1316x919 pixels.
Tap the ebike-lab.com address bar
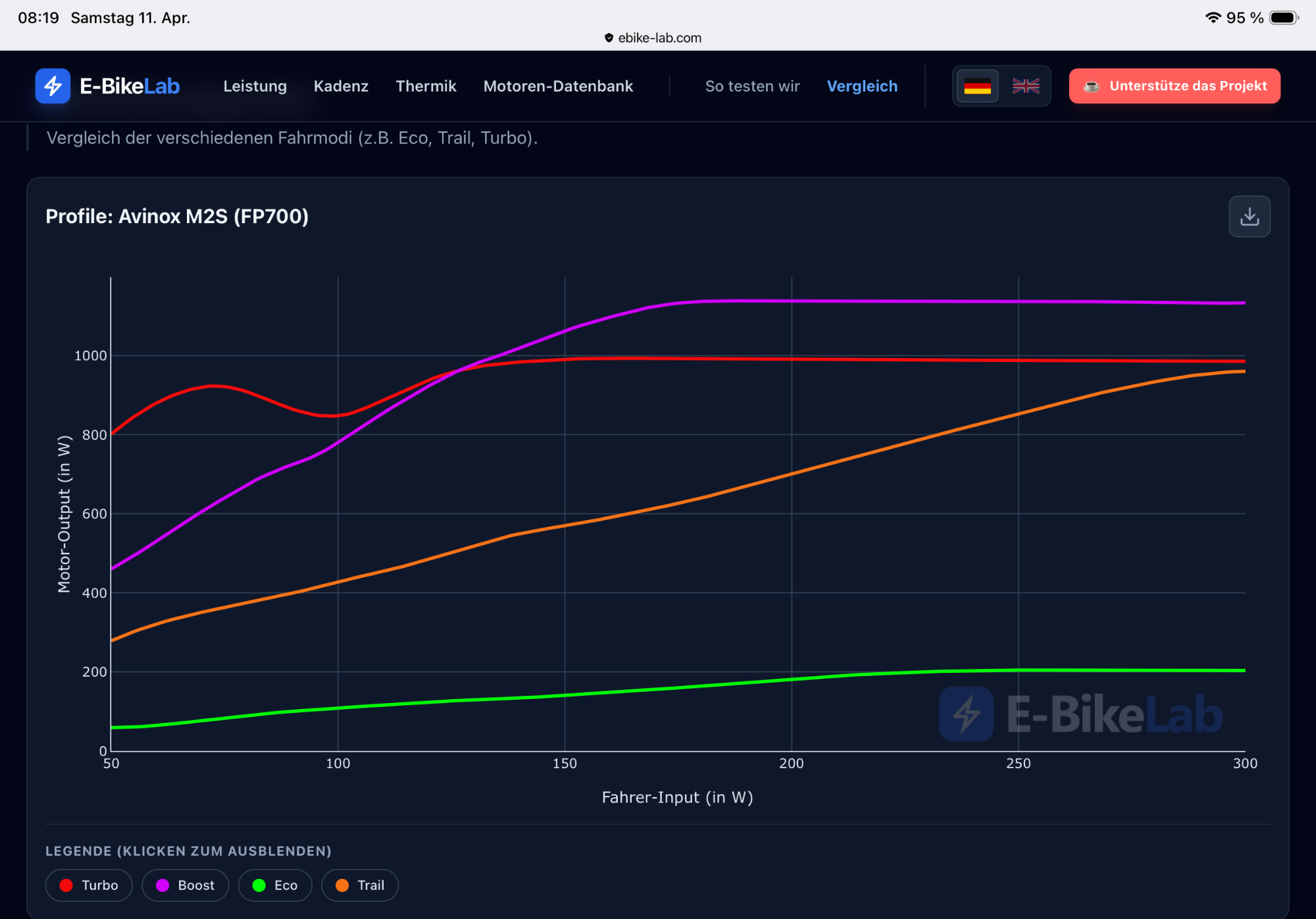click(x=653, y=38)
